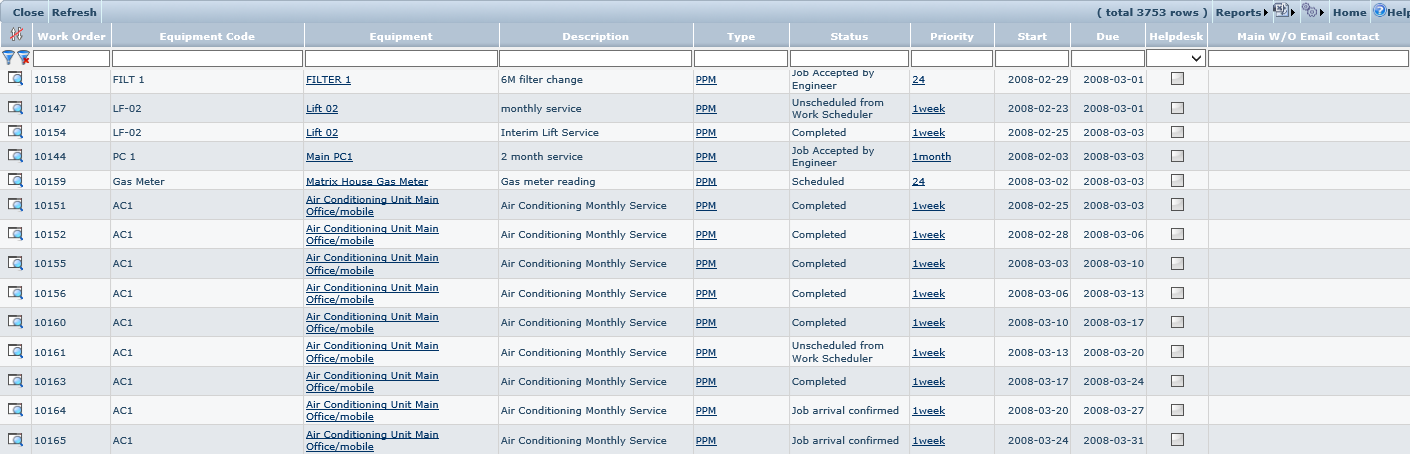Apply the filter using the funnel icon
The width and height of the screenshot is (1410, 454).
8,58
